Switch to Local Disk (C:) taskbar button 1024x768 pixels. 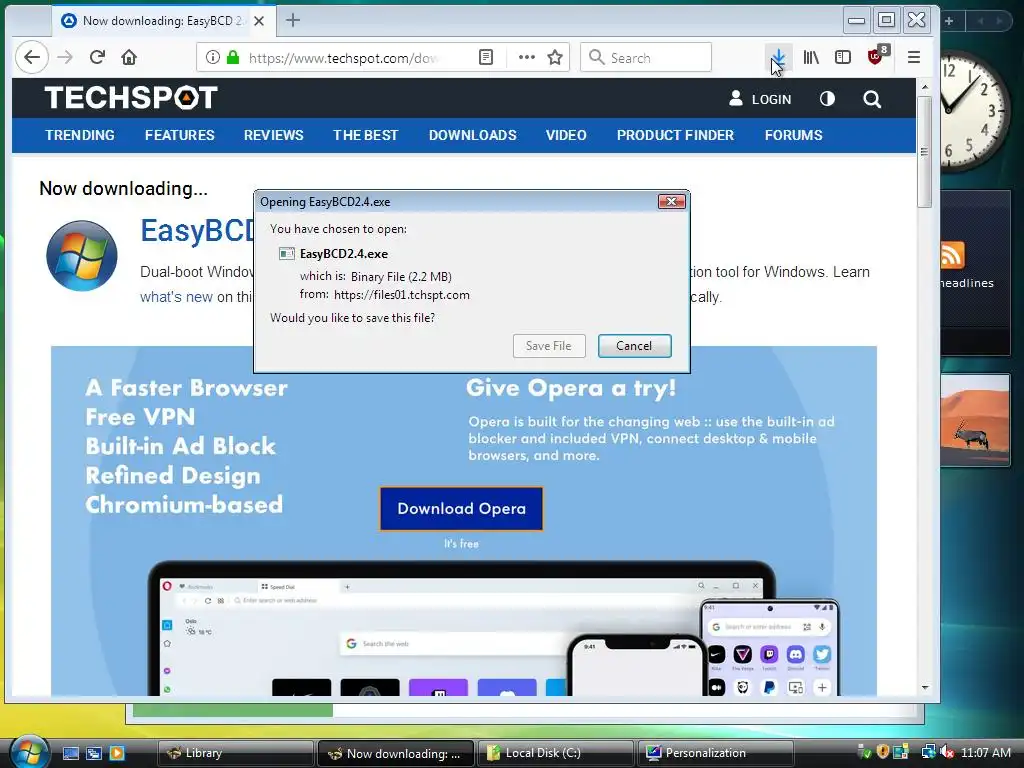click(556, 753)
